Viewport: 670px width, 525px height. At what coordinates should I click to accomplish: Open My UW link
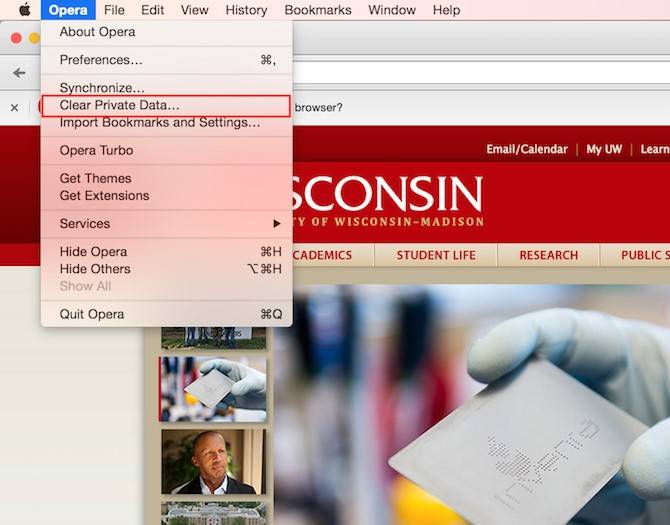(604, 149)
